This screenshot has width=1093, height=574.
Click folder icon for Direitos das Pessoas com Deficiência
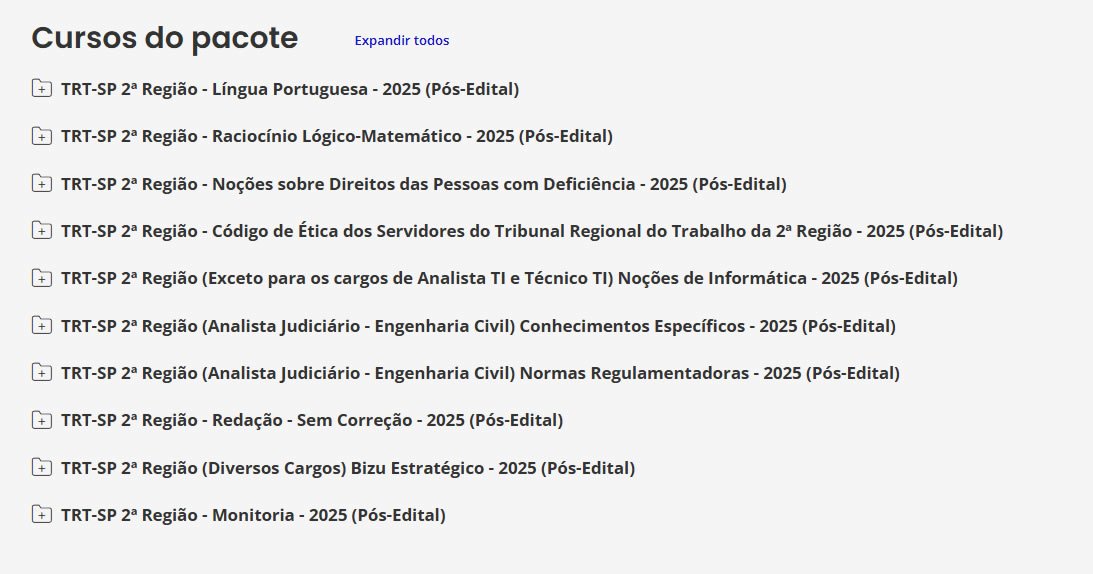pyautogui.click(x=41, y=184)
